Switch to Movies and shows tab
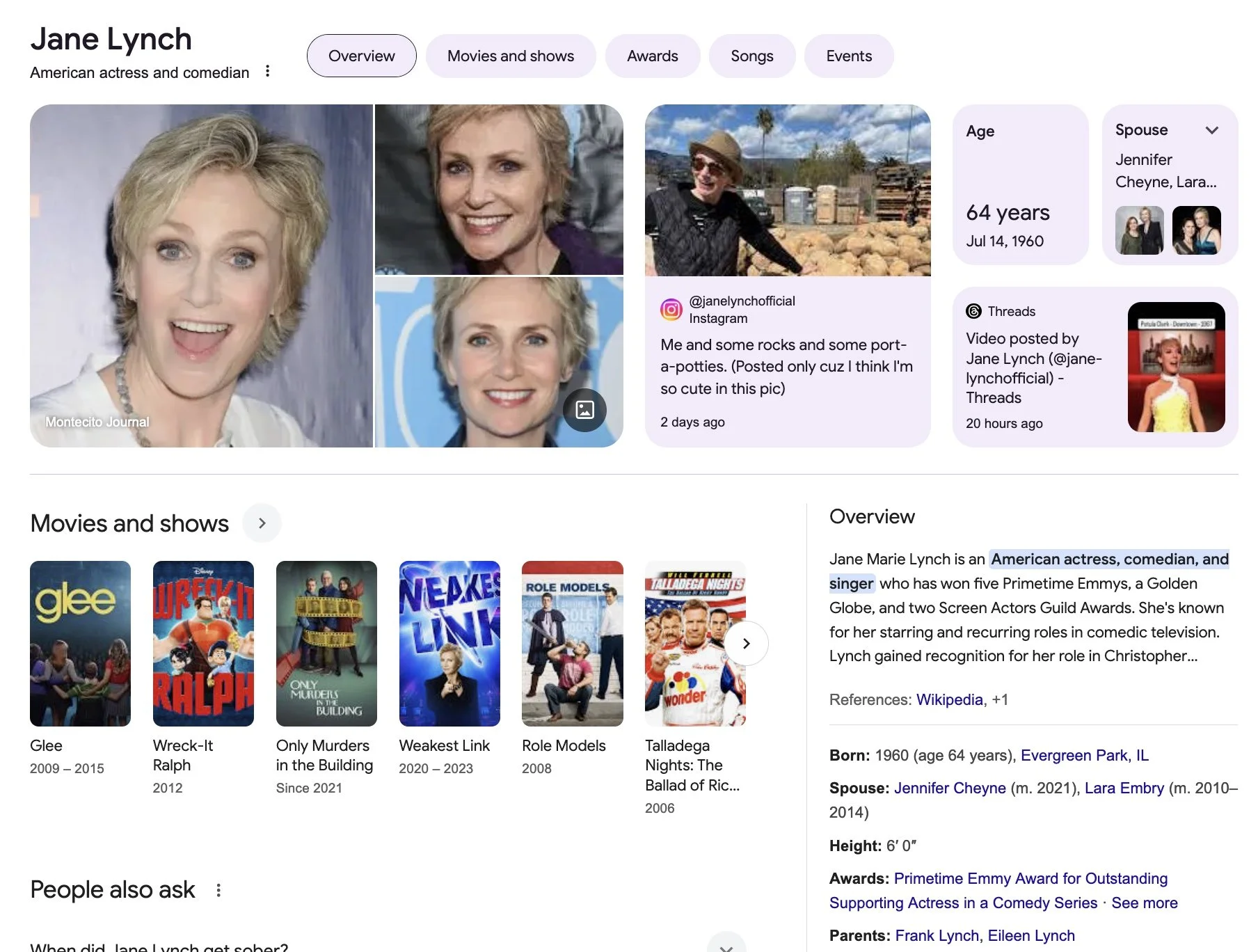 tap(511, 56)
